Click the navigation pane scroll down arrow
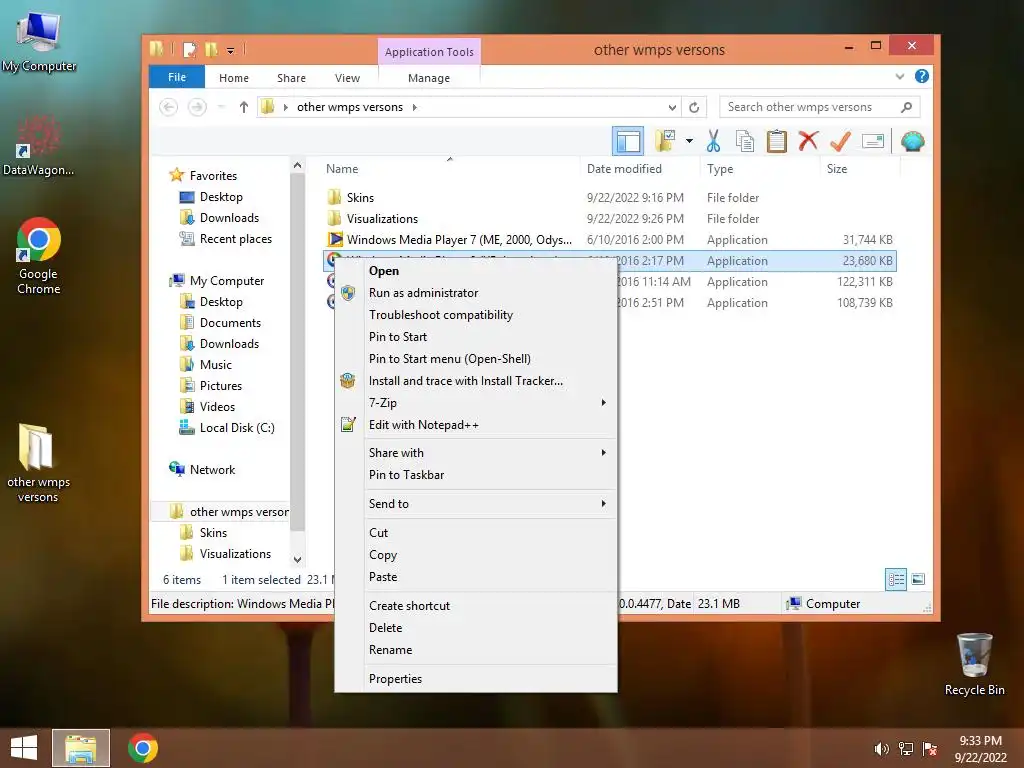Viewport: 1024px width, 768px height. coord(297,560)
